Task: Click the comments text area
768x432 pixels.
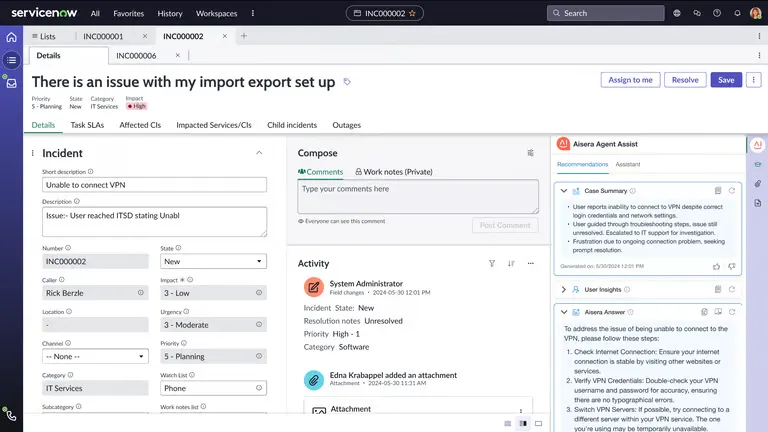Action: coord(418,196)
